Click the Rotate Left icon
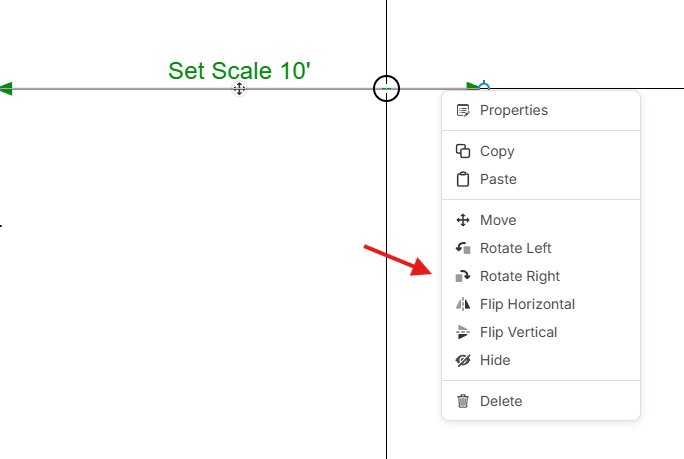This screenshot has width=684, height=459. tap(463, 248)
